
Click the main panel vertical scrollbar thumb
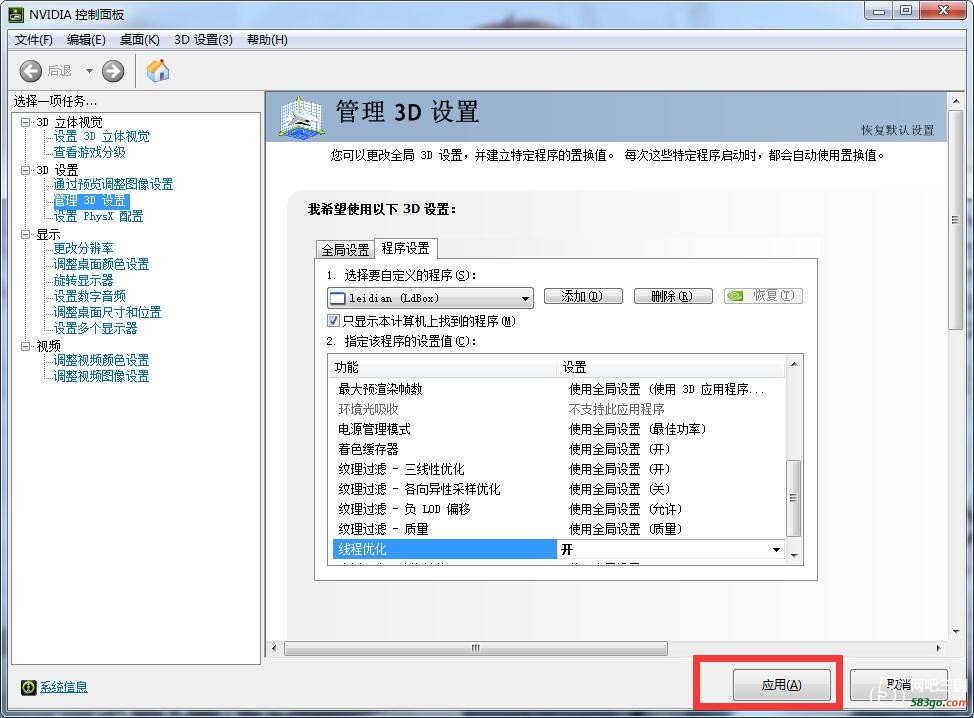[955, 220]
